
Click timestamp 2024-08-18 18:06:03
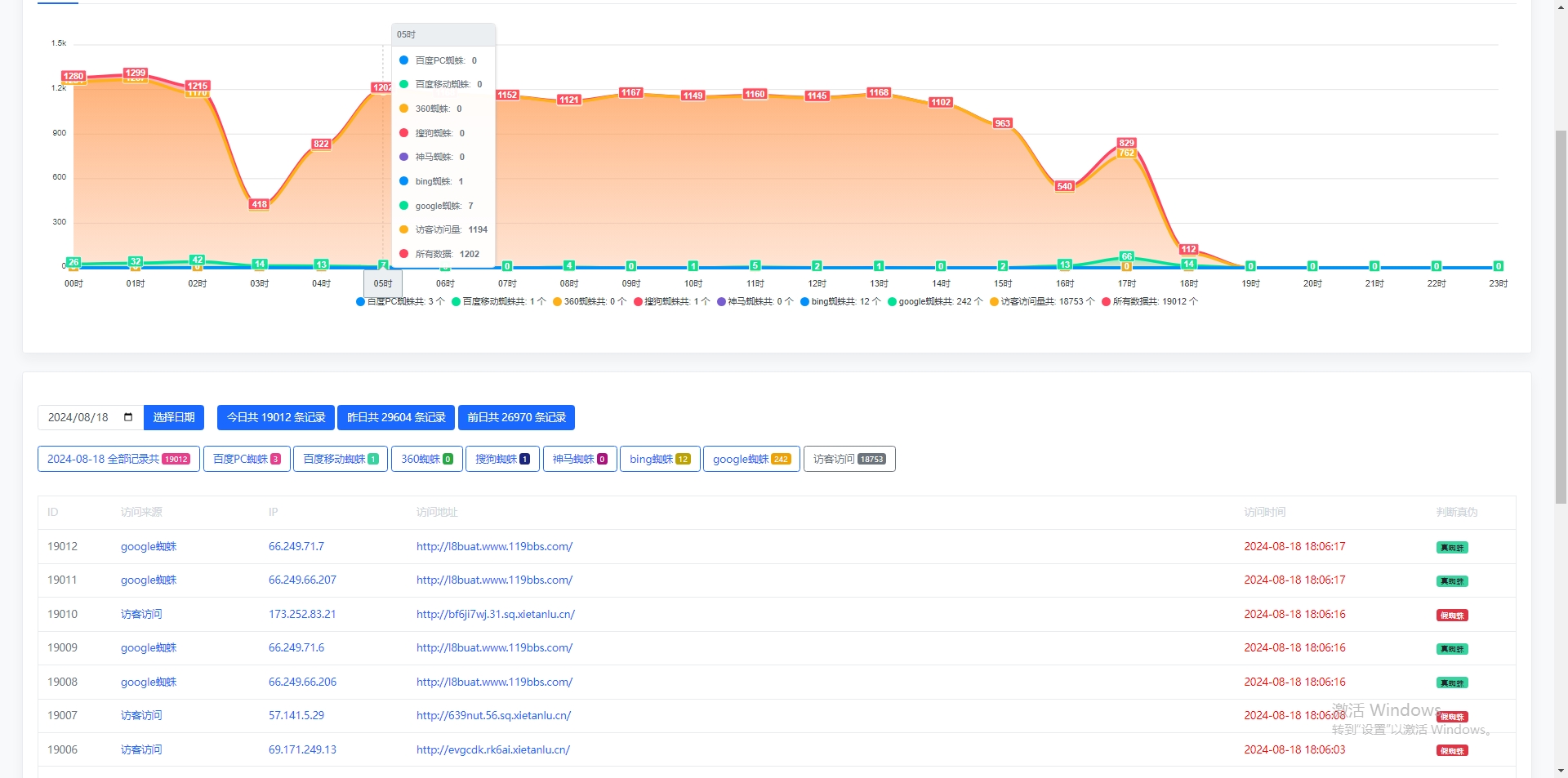click(1294, 749)
